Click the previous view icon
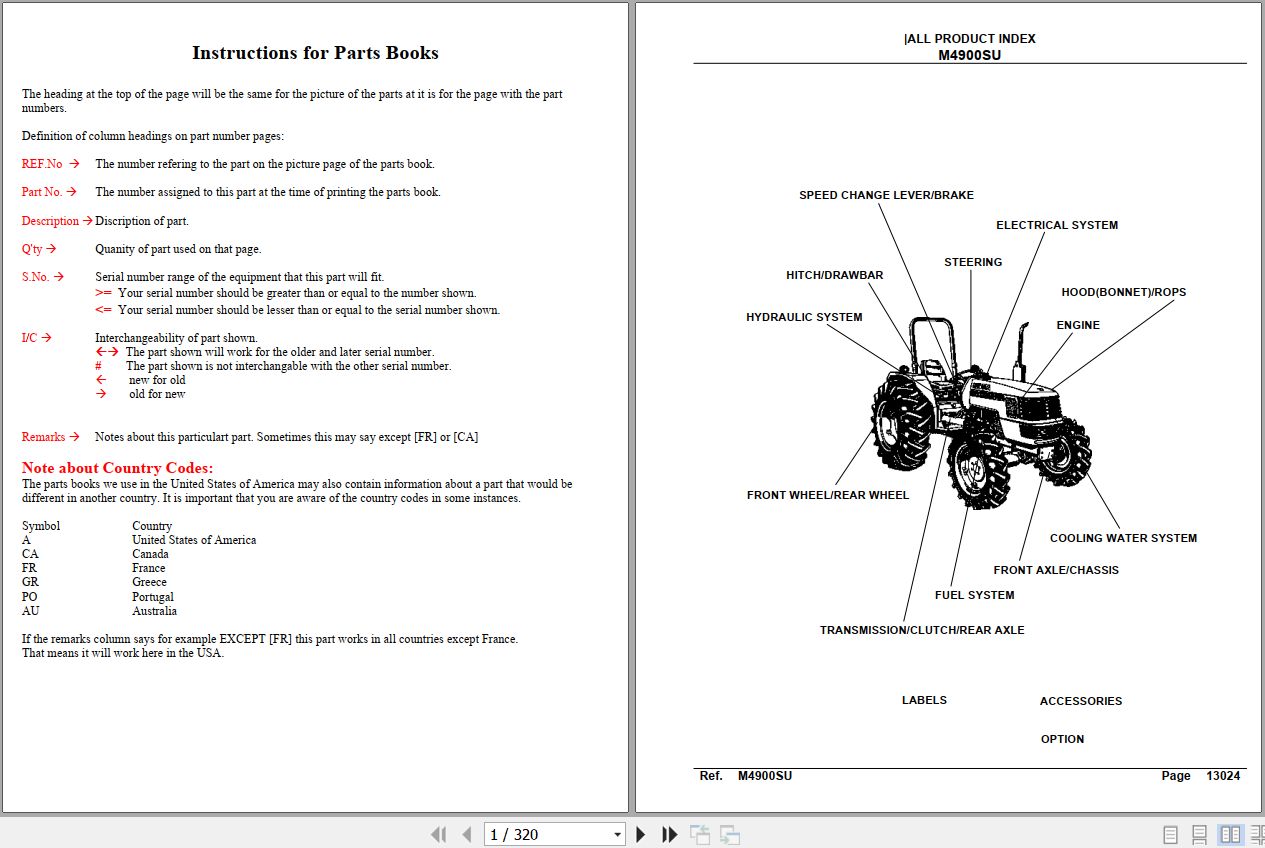1265x848 pixels. pos(700,834)
